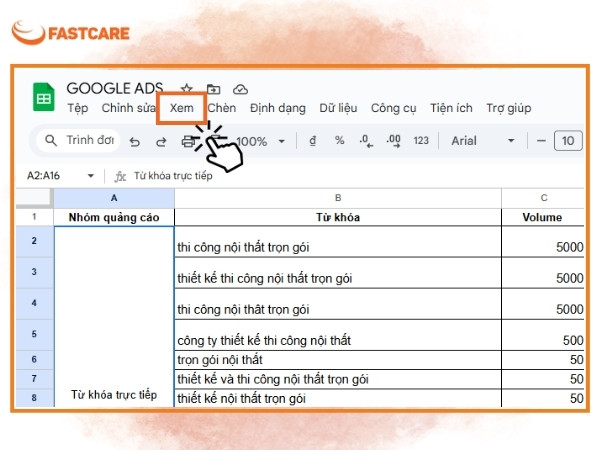Select column A header
600x450 pixels.
point(114,198)
